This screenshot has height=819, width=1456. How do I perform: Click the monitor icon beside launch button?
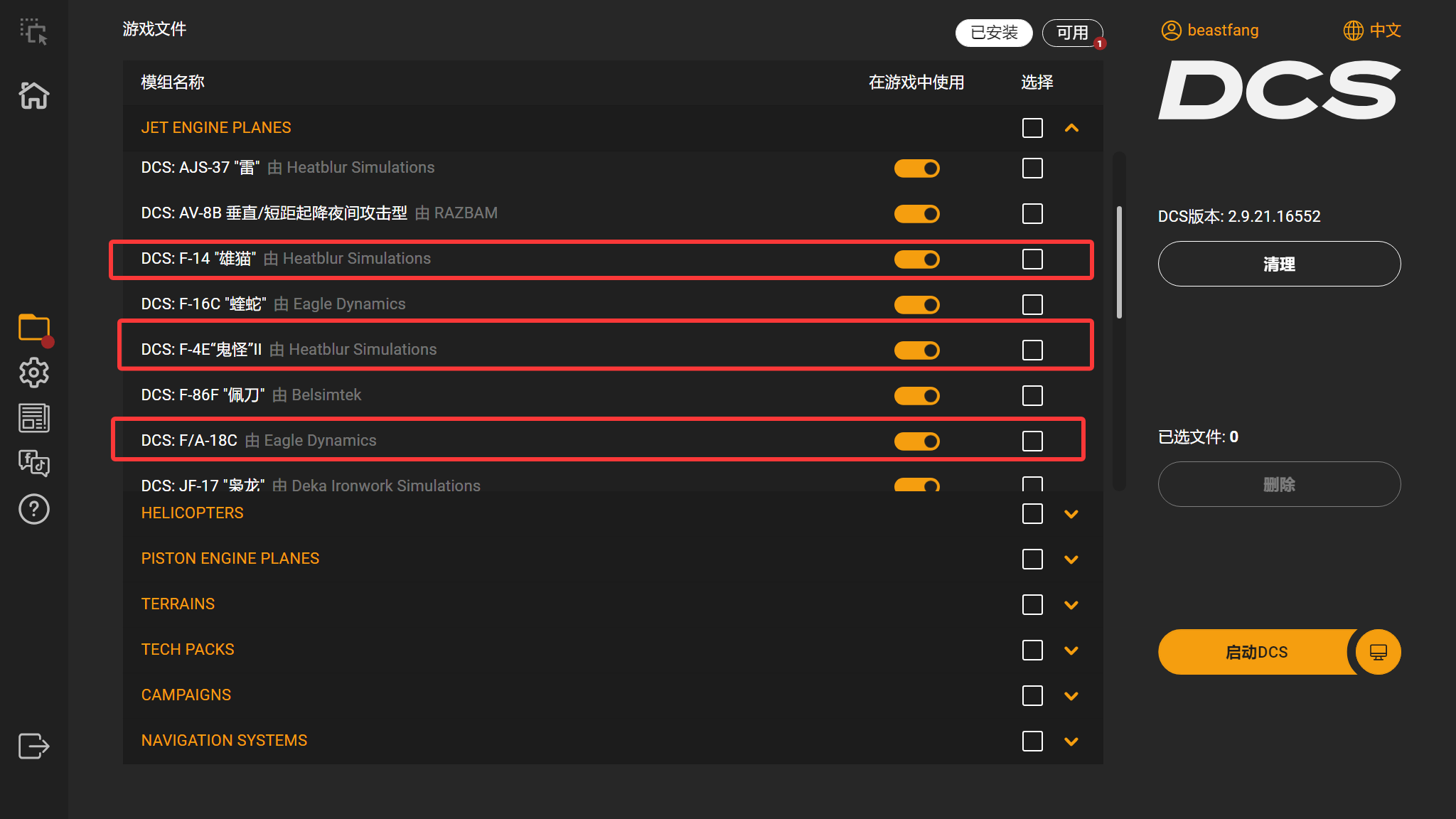(1378, 652)
